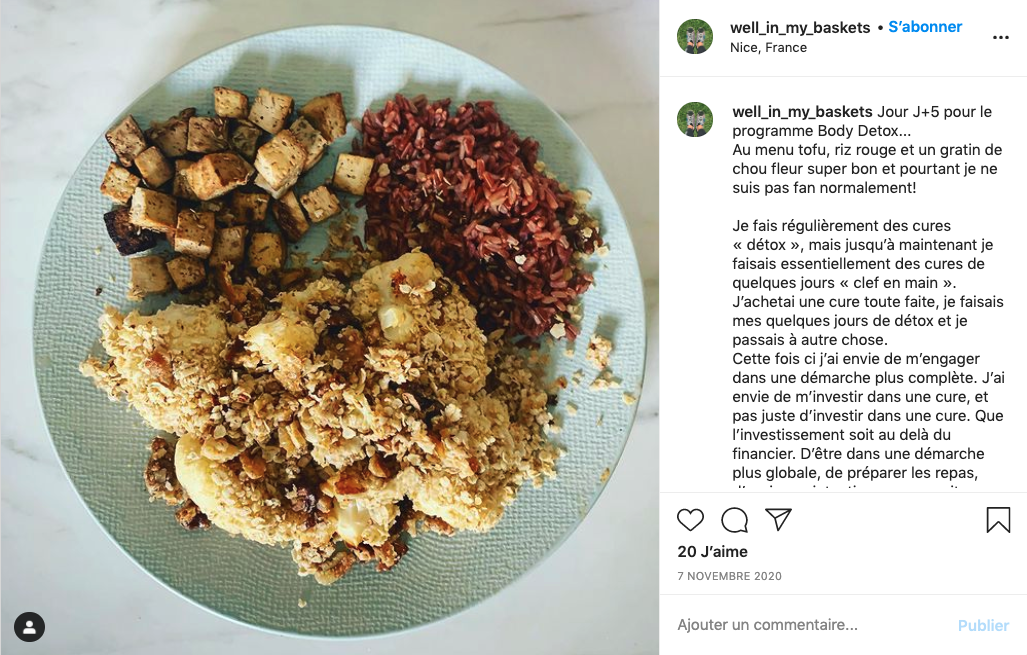Open well_in_my_baskets username in header
Image resolution: width=1027 pixels, height=655 pixels.
[800, 28]
